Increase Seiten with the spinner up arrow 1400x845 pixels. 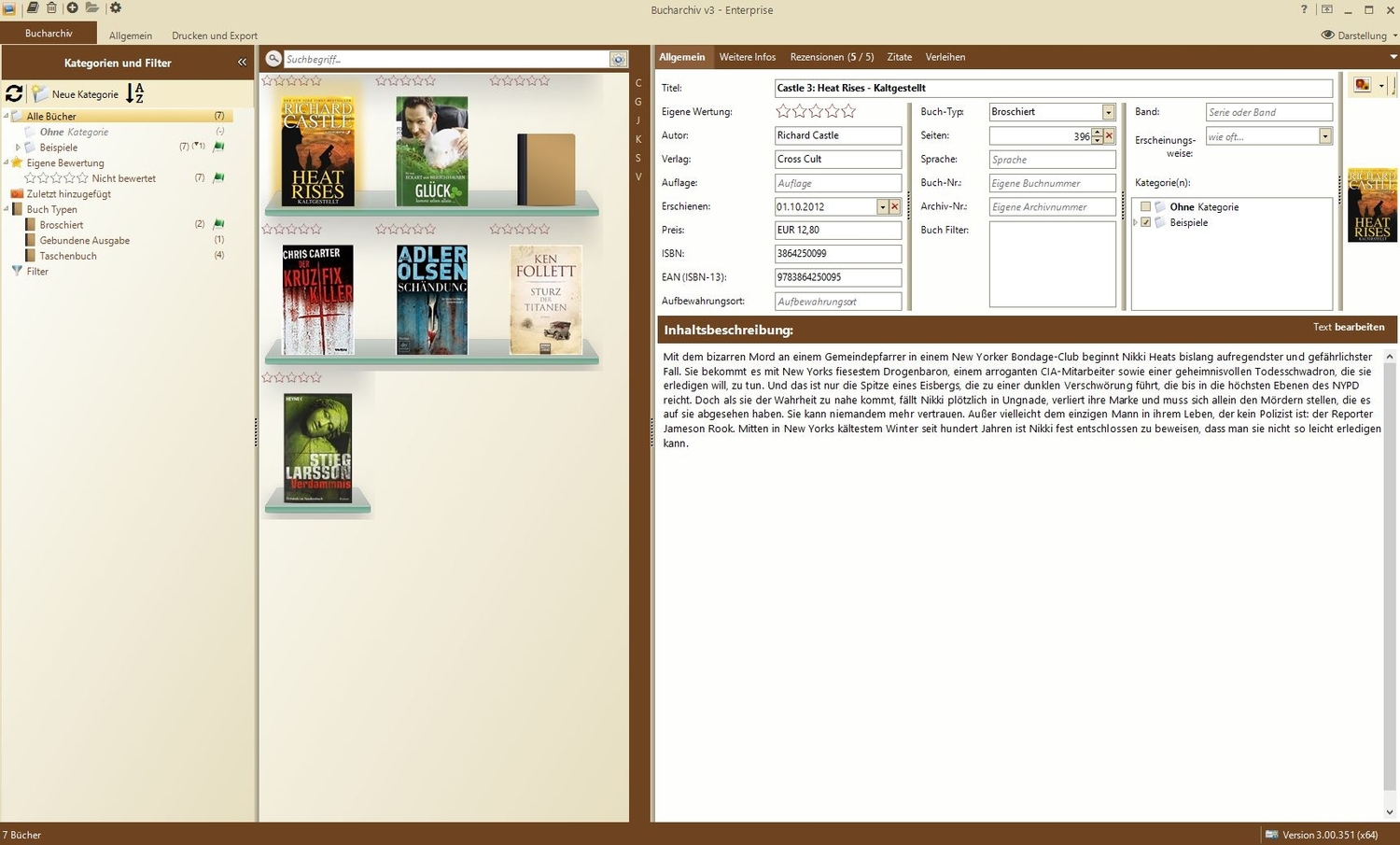(1097, 133)
